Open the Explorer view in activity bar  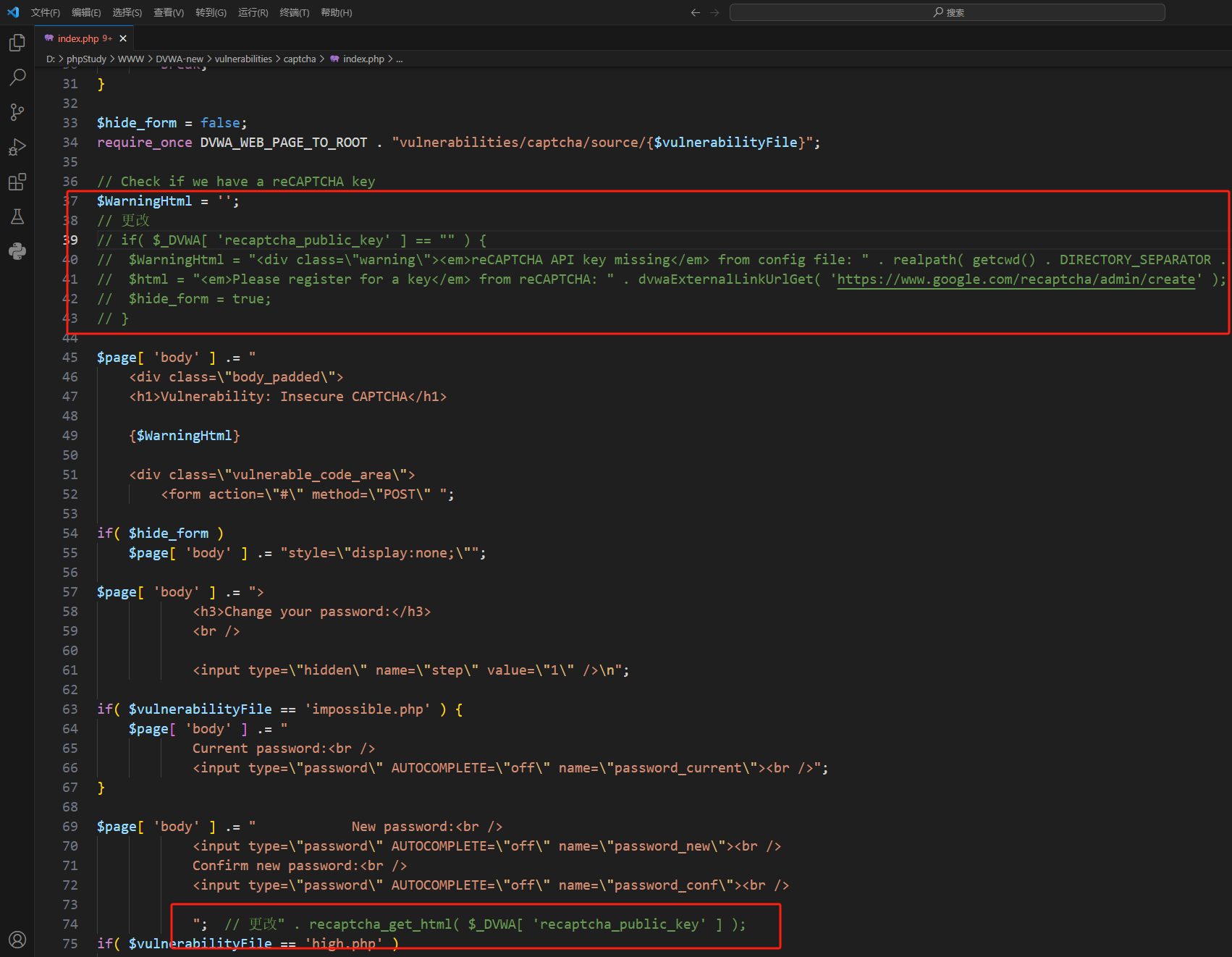click(x=17, y=43)
